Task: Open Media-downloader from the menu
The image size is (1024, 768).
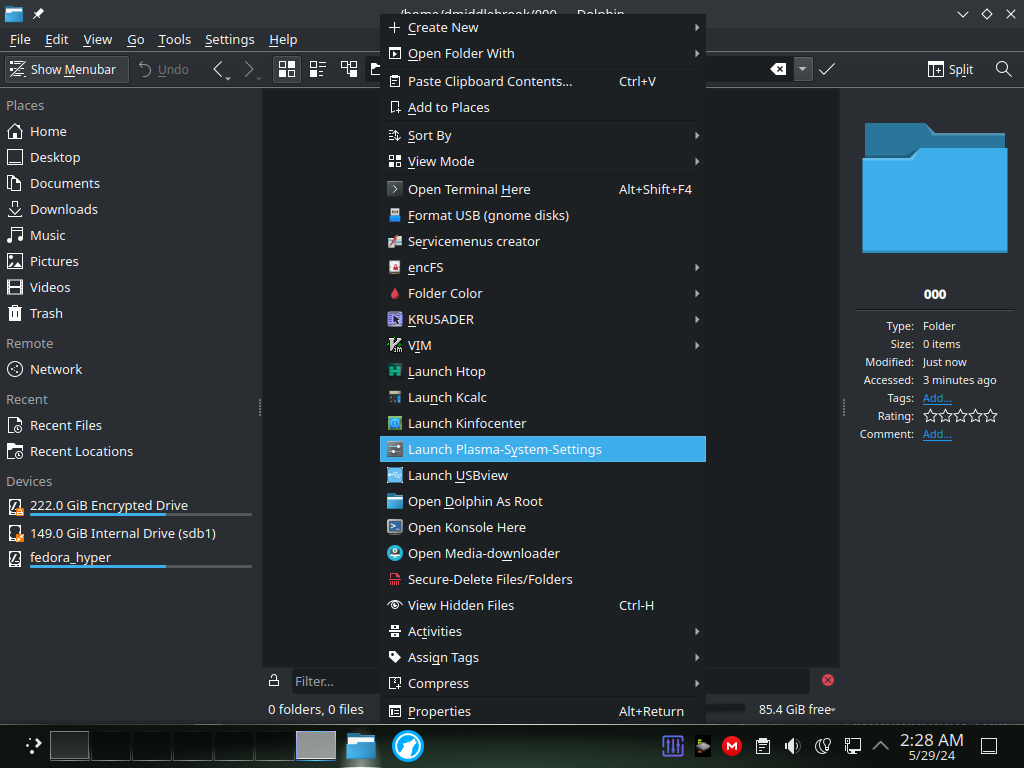Action: (x=543, y=554)
